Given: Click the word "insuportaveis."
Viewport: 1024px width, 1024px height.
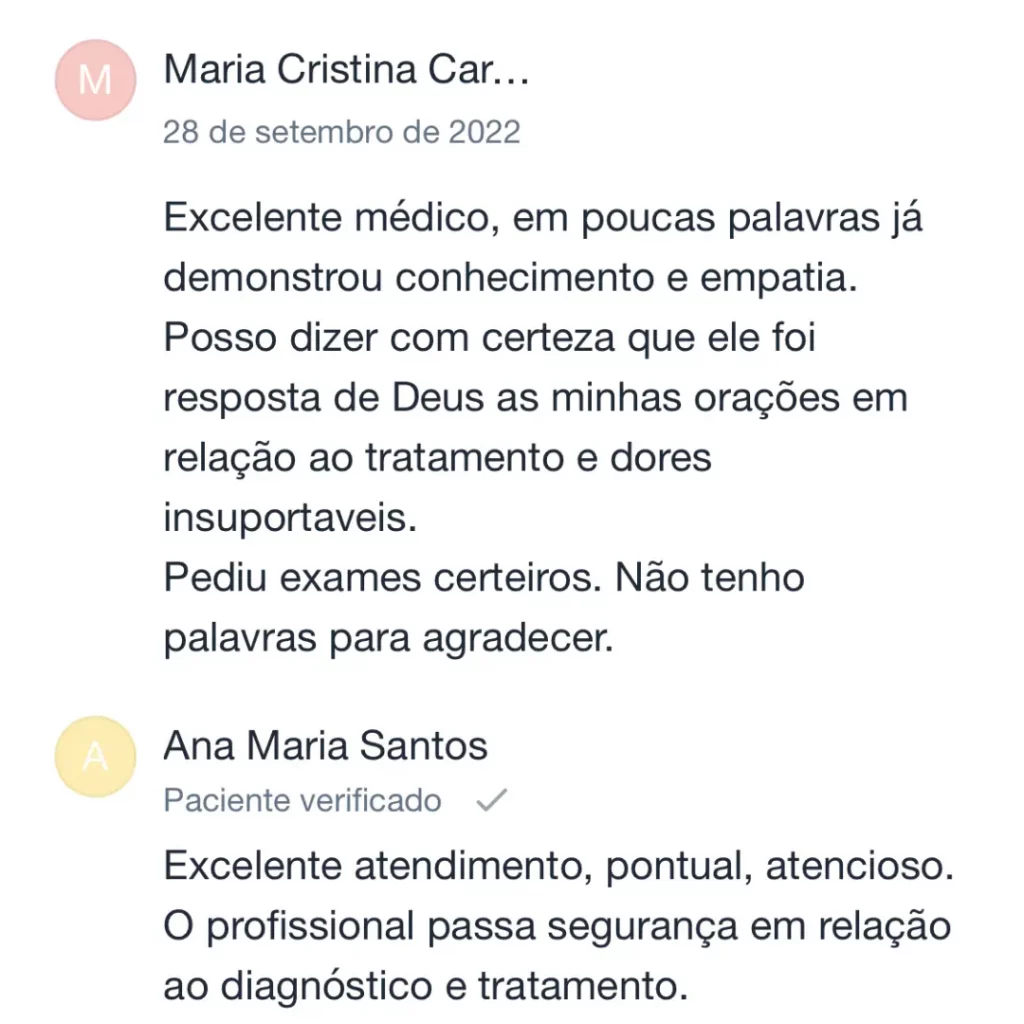Looking at the screenshot, I should 288,518.
